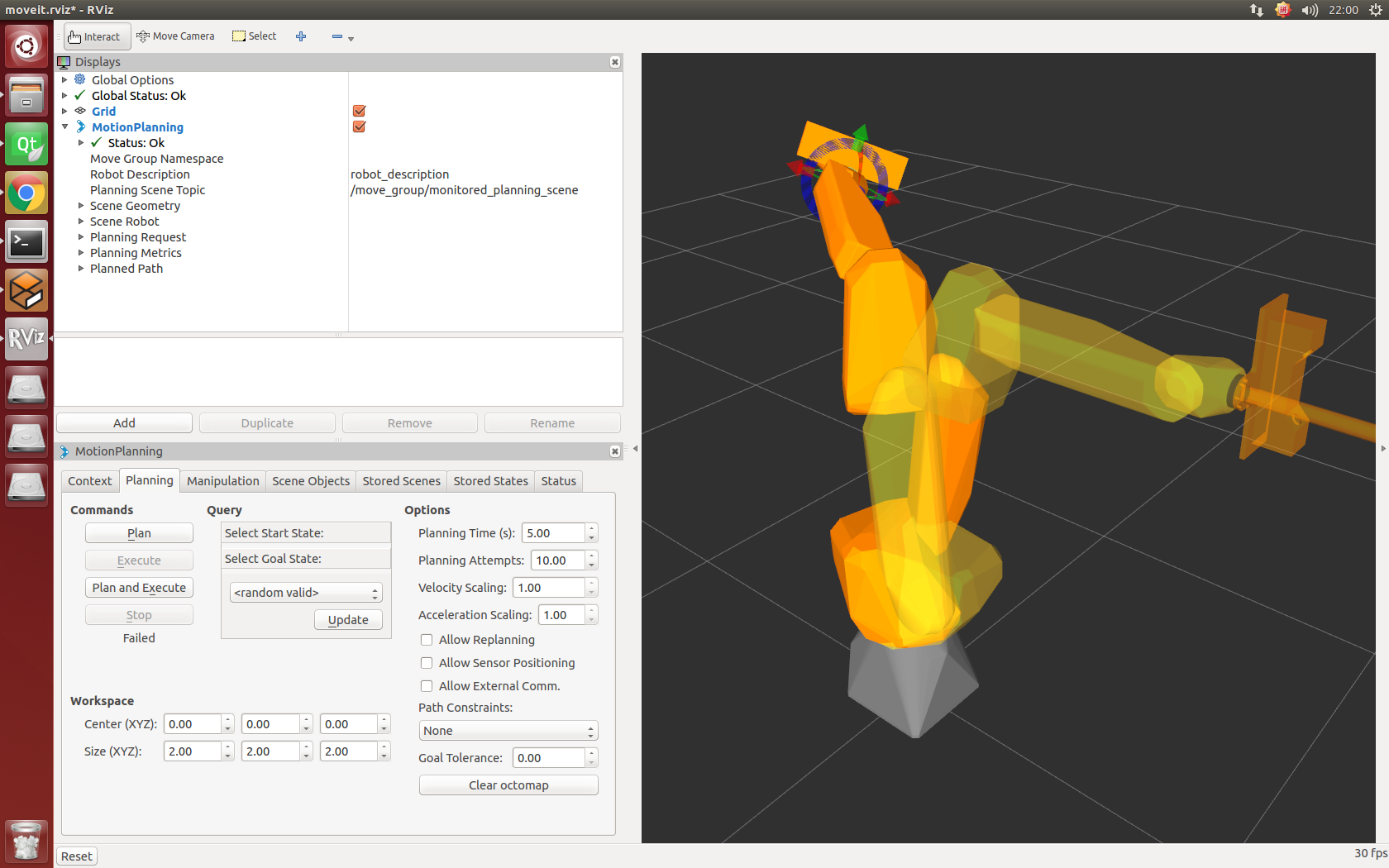The height and width of the screenshot is (868, 1389).
Task: Click the RViz dock icon
Action: pos(26,339)
